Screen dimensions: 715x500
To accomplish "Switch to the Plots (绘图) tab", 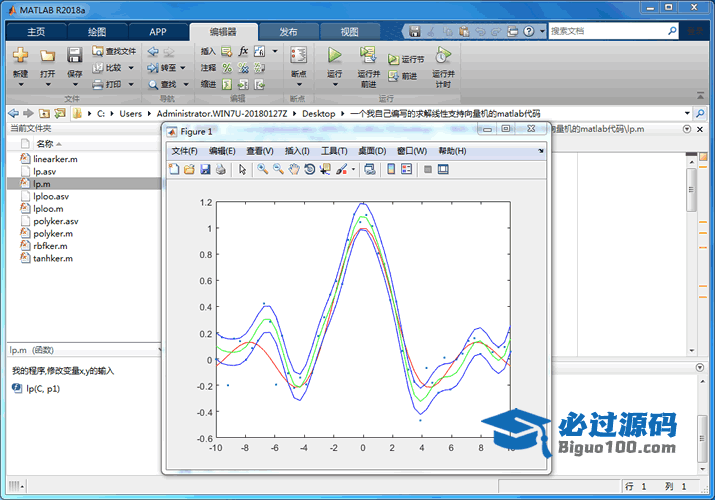I will 97,32.
